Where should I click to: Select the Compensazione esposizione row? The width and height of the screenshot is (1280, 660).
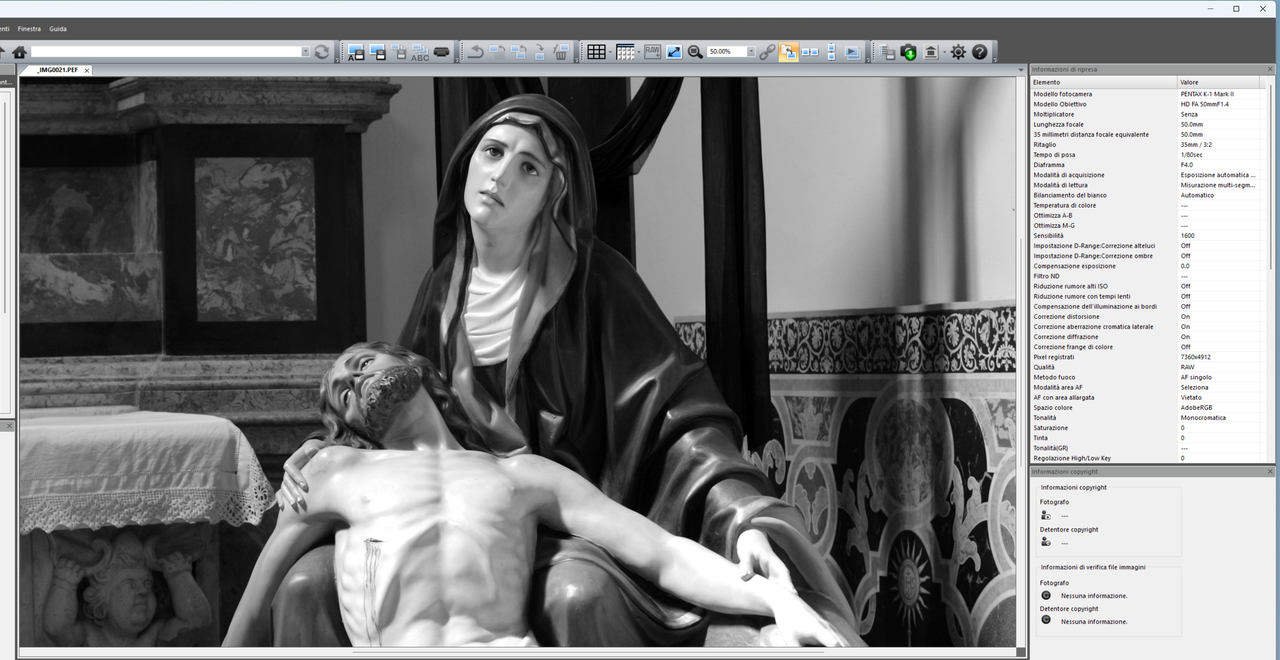(1148, 266)
